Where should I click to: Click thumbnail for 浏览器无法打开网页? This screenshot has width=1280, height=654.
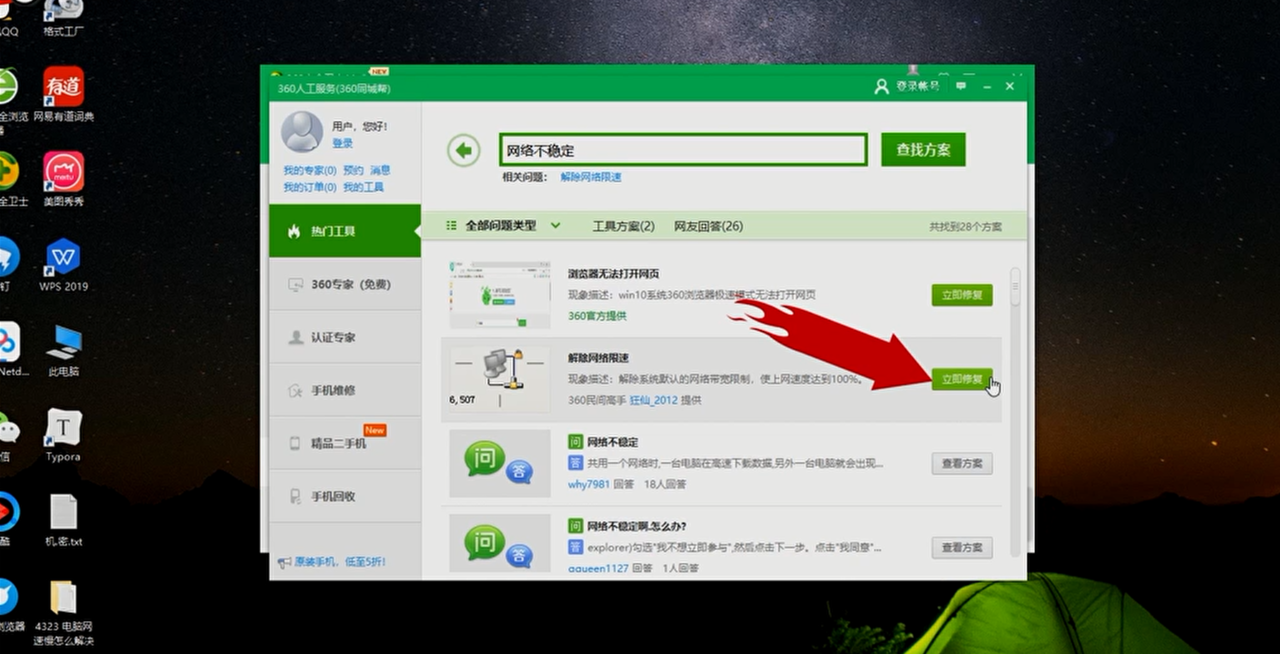(500, 295)
